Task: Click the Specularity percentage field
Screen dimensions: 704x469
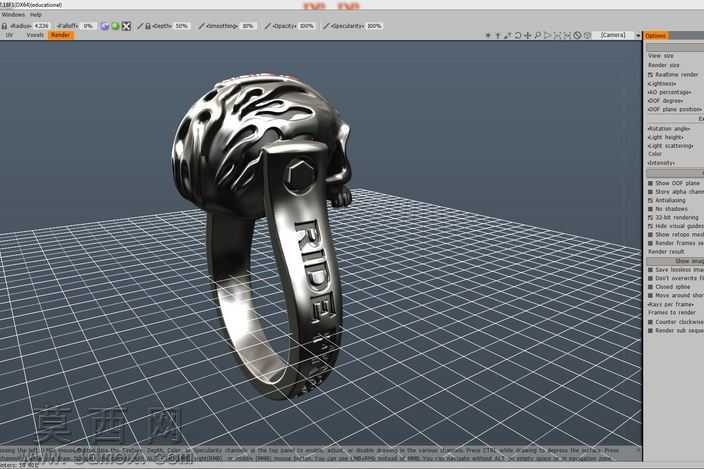Action: [374, 26]
